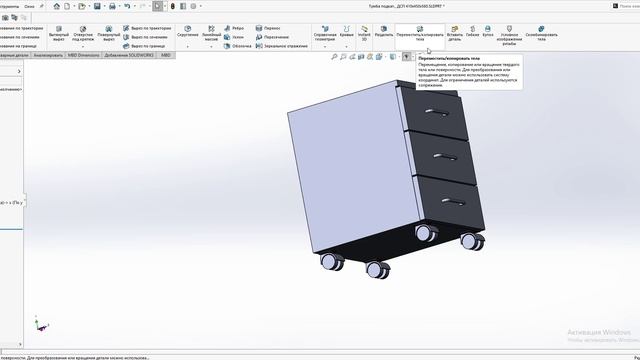Viewport: 640px width, 360px height.
Task: Activate the Select cursor tool
Action: pos(158,6)
